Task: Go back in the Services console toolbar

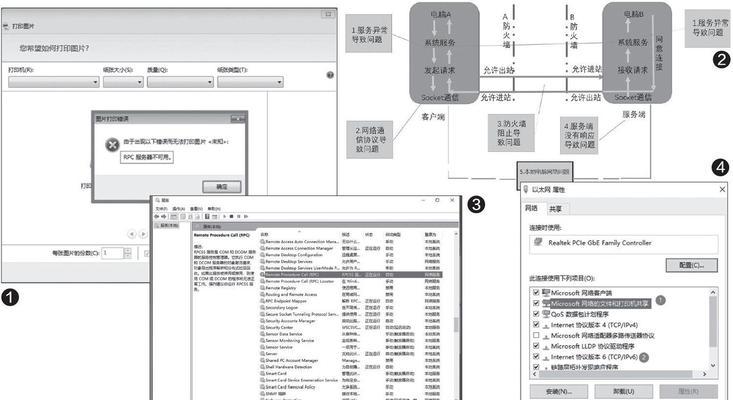Action: (157, 216)
